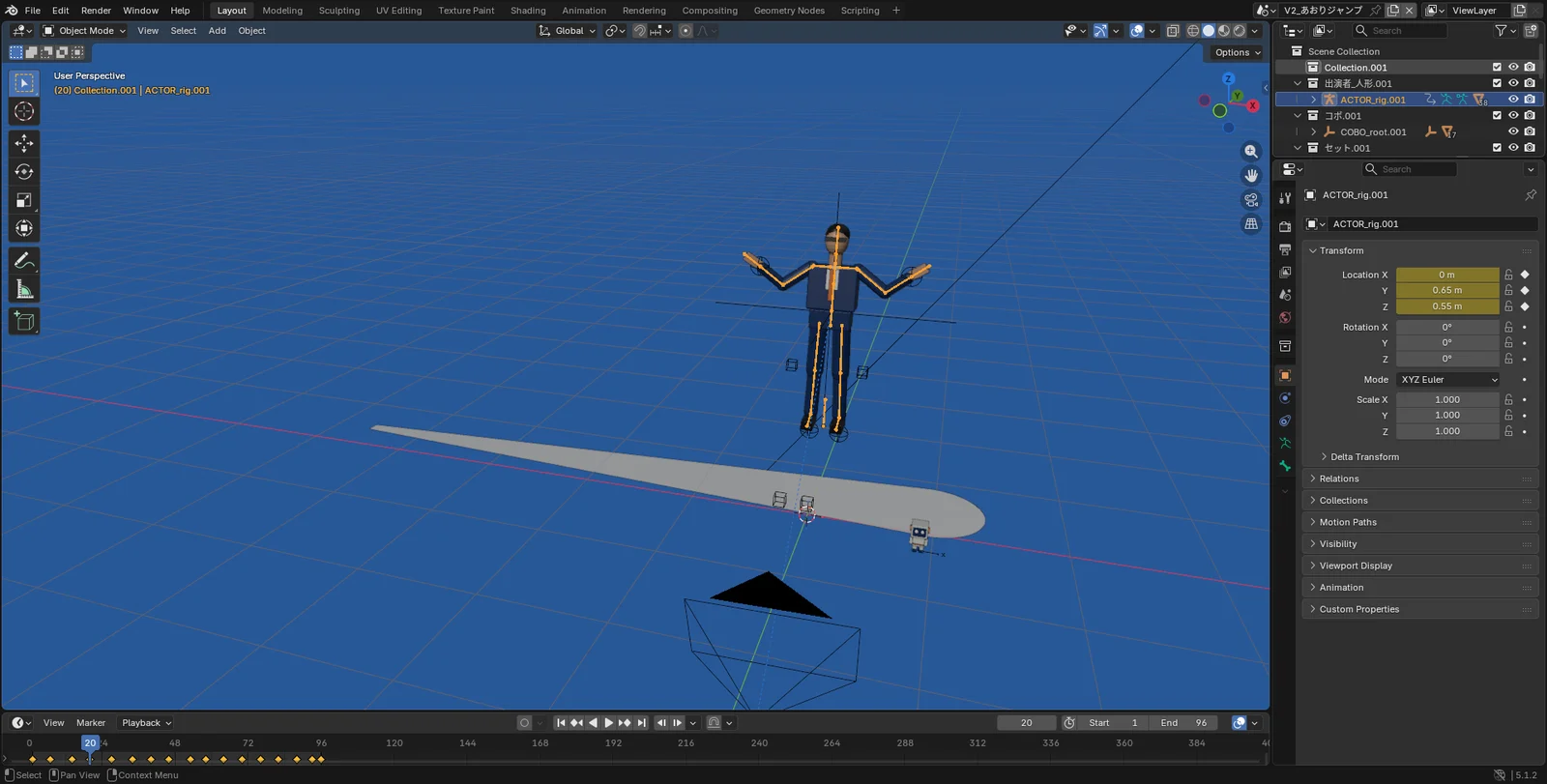
Task: Toggle eye icon for COBO_root.001
Action: pos(1513,131)
